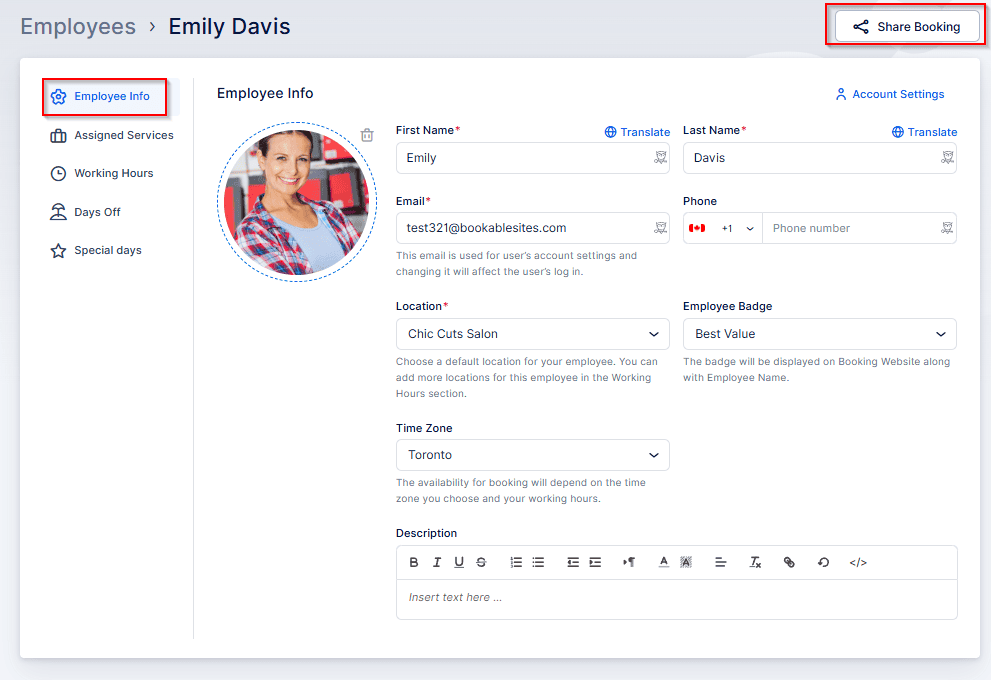This screenshot has height=680, width=991.
Task: Open the Employee Info tab
Action: pos(111,97)
